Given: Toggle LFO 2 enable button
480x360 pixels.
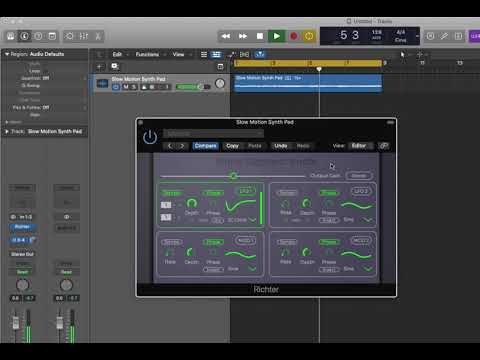Looking at the screenshot, I should [361, 191].
